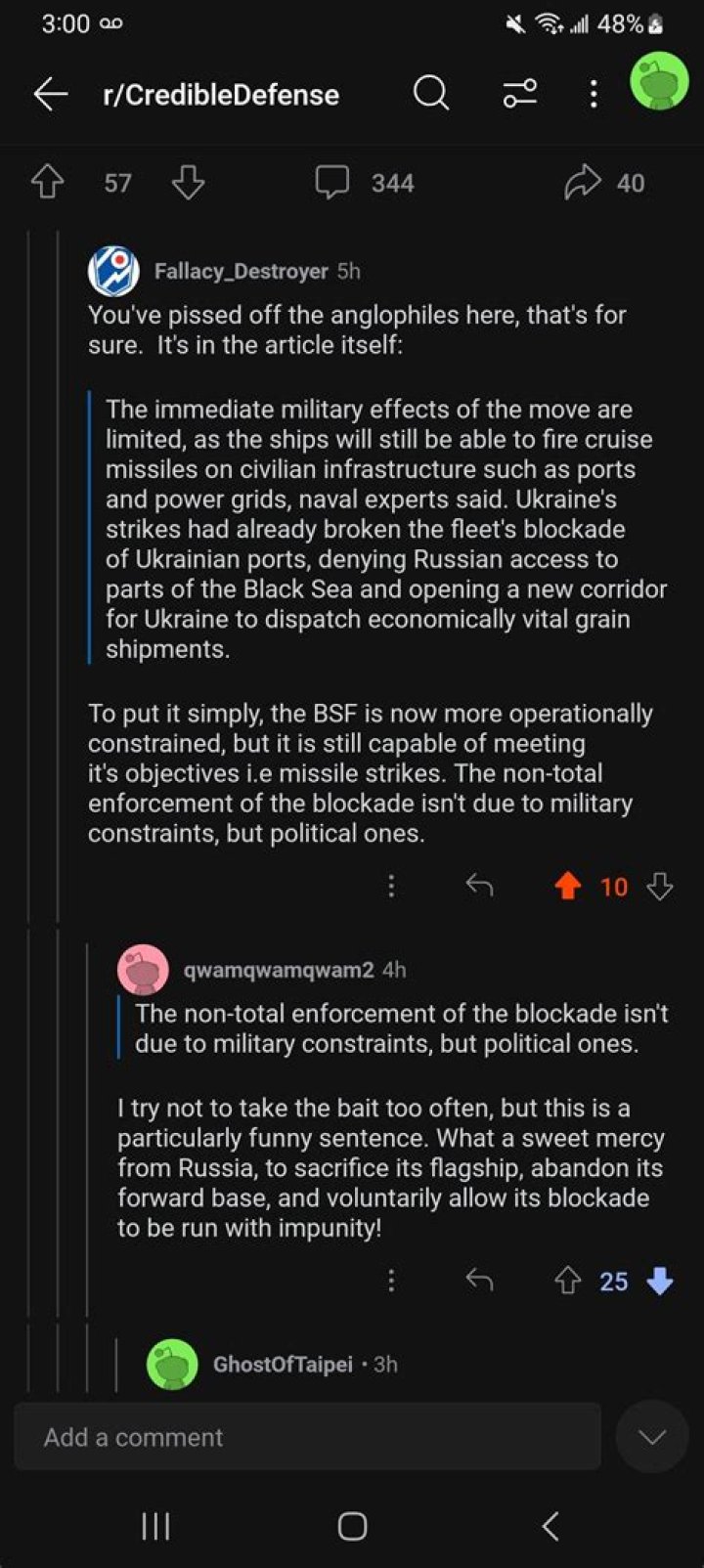The width and height of the screenshot is (704, 1568).
Task: Open your profile avatar at top right
Action: [x=659, y=82]
